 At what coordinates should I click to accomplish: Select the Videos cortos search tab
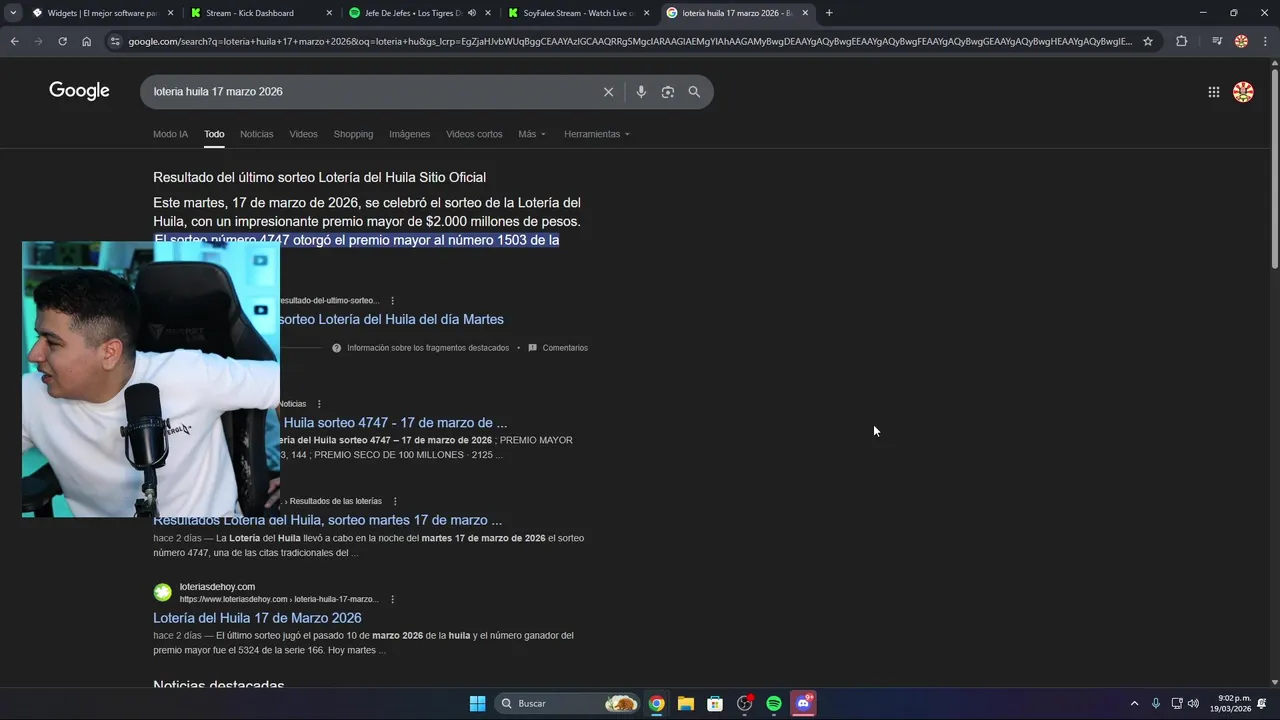474,134
